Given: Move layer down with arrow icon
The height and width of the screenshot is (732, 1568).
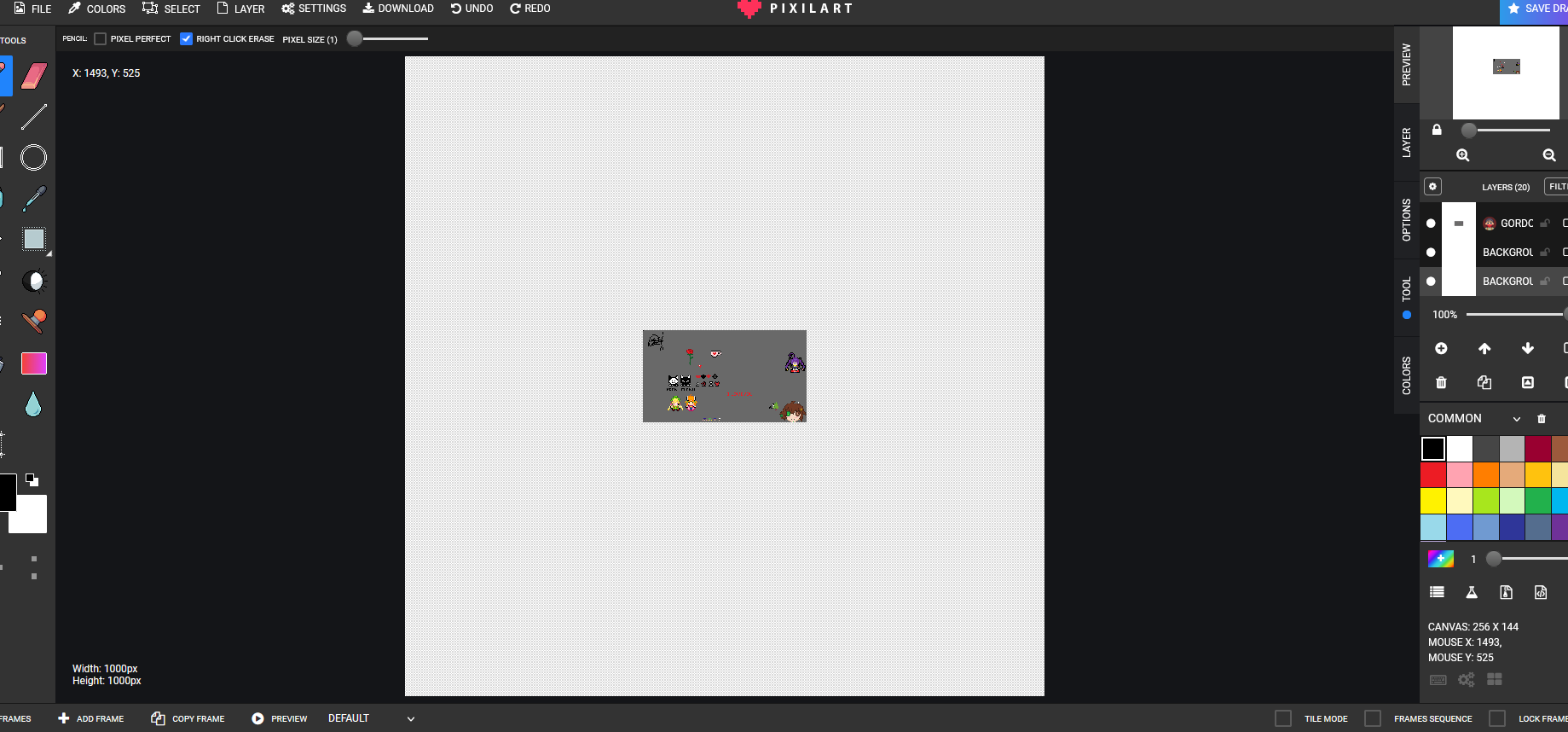Looking at the screenshot, I should coord(1528,348).
